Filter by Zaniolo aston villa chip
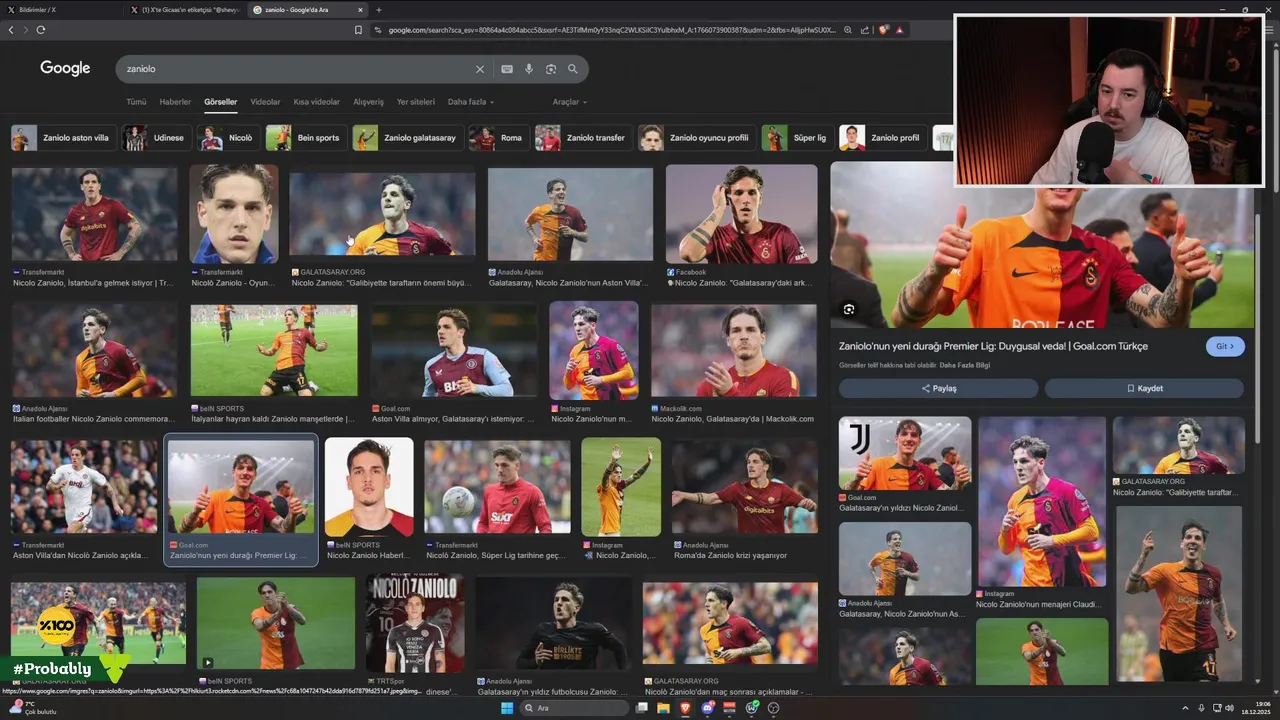 point(64,138)
